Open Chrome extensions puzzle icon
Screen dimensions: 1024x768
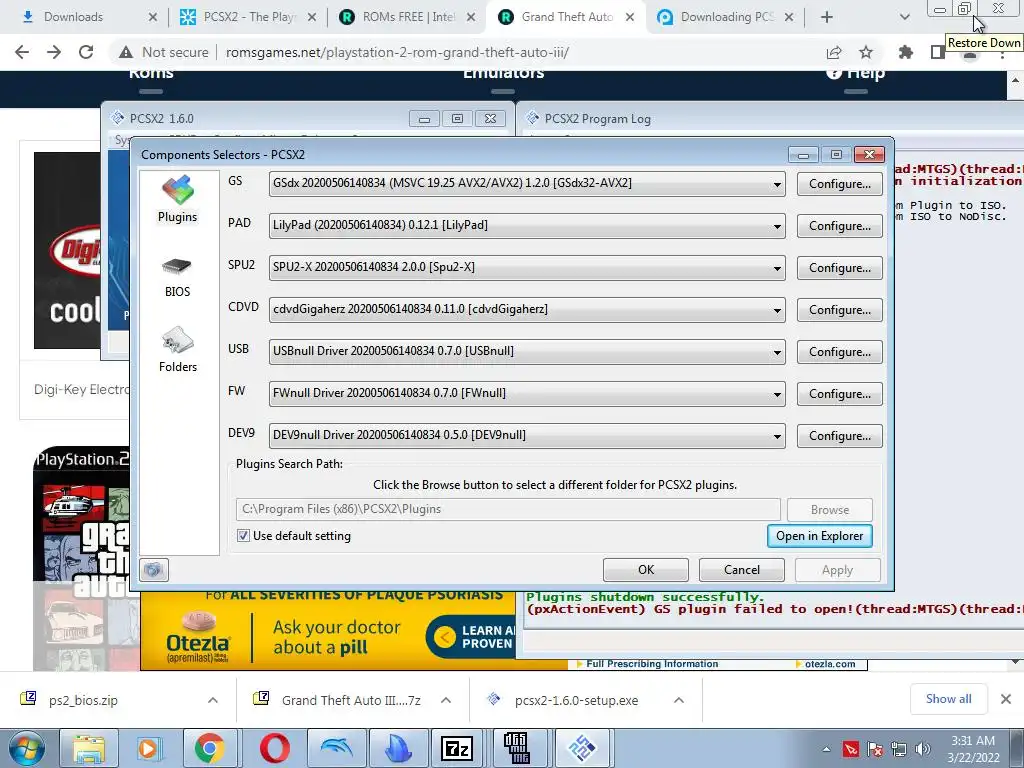pyautogui.click(x=906, y=52)
